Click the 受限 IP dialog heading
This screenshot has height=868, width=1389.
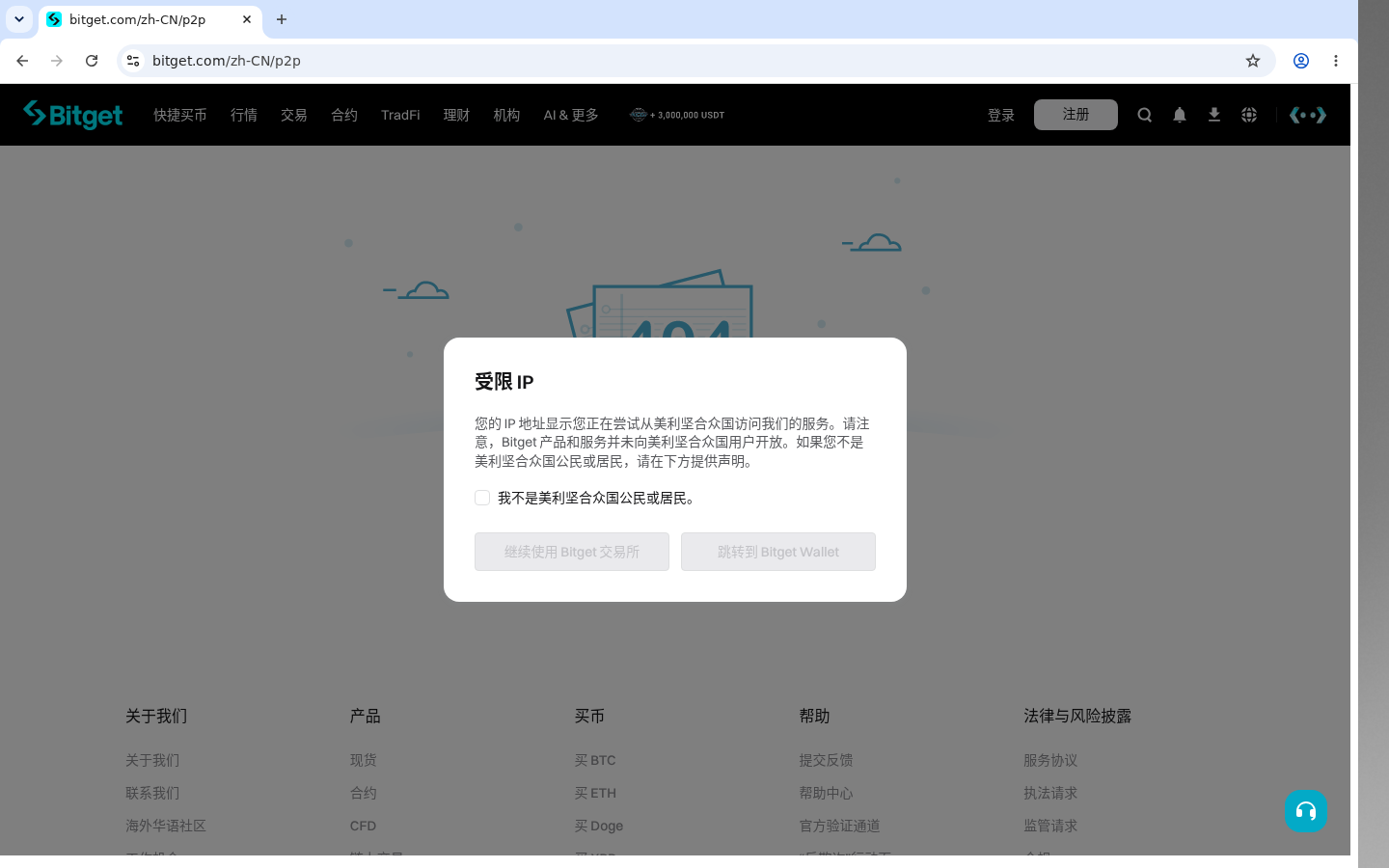click(x=504, y=382)
